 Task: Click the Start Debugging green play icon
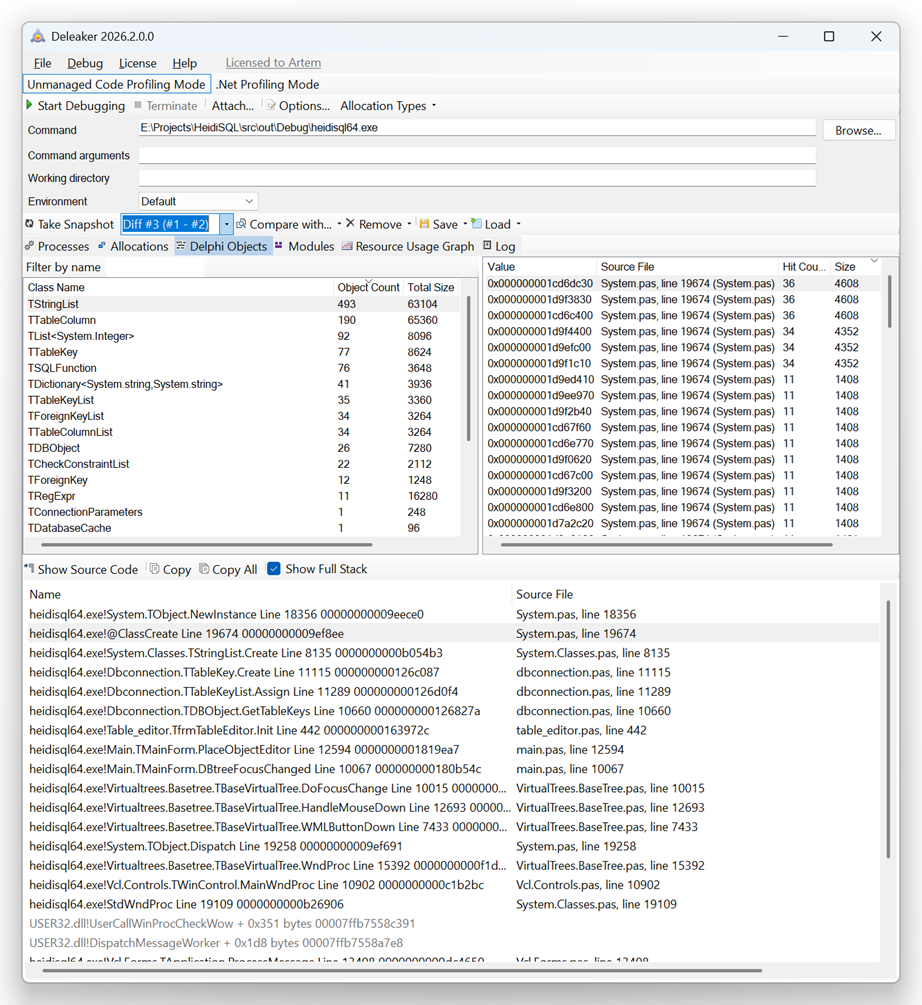(x=29, y=105)
